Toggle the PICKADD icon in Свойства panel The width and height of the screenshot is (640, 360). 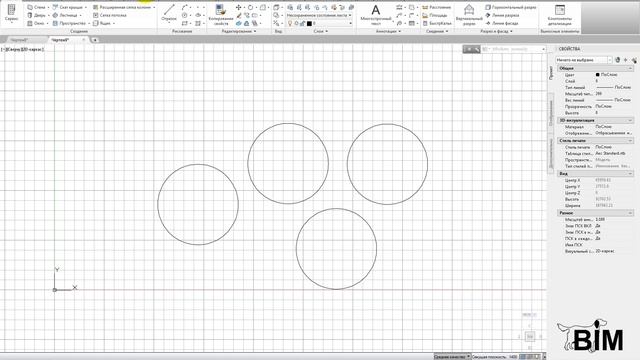tap(618, 60)
